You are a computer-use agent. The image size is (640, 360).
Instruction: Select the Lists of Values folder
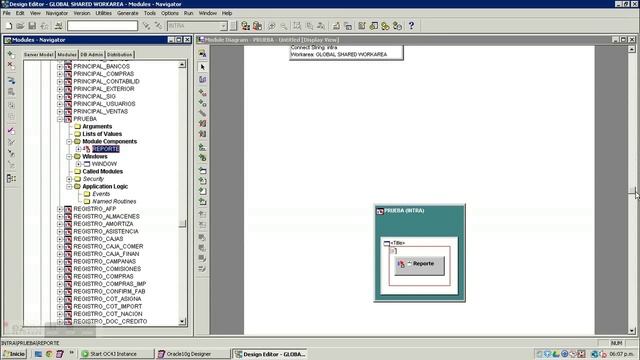[102, 134]
